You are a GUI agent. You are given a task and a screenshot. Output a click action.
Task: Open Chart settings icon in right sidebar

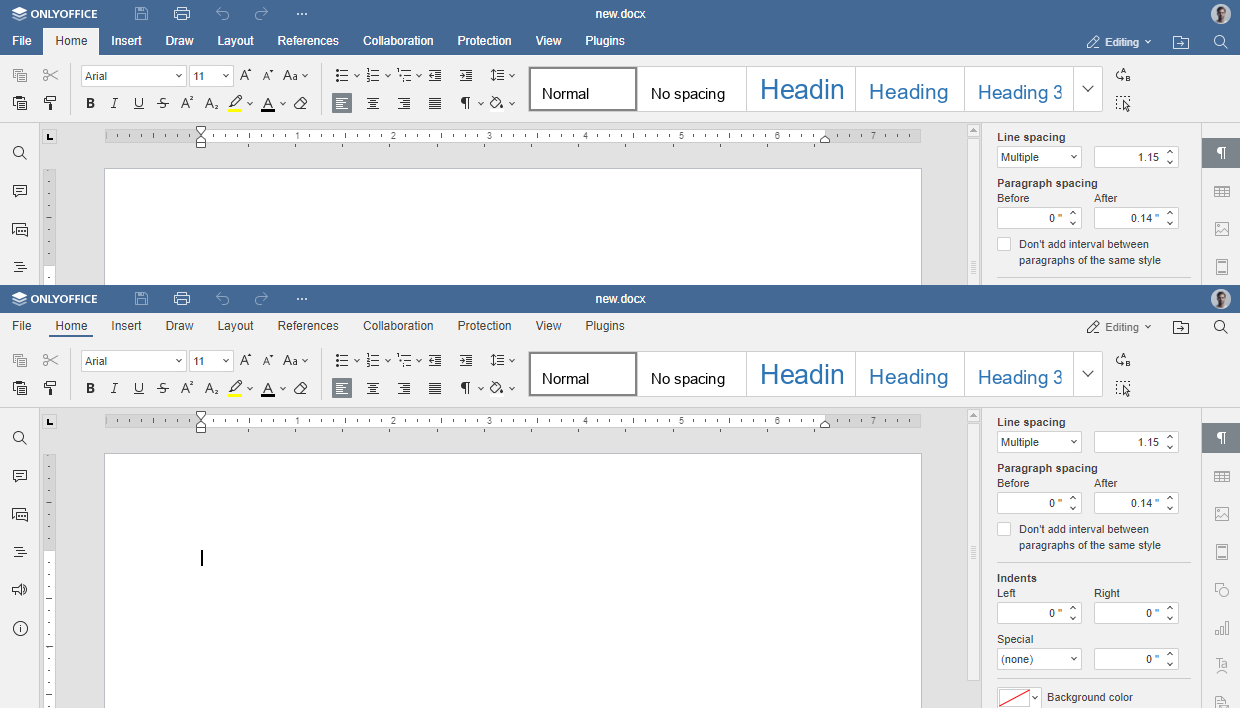[x=1221, y=628]
